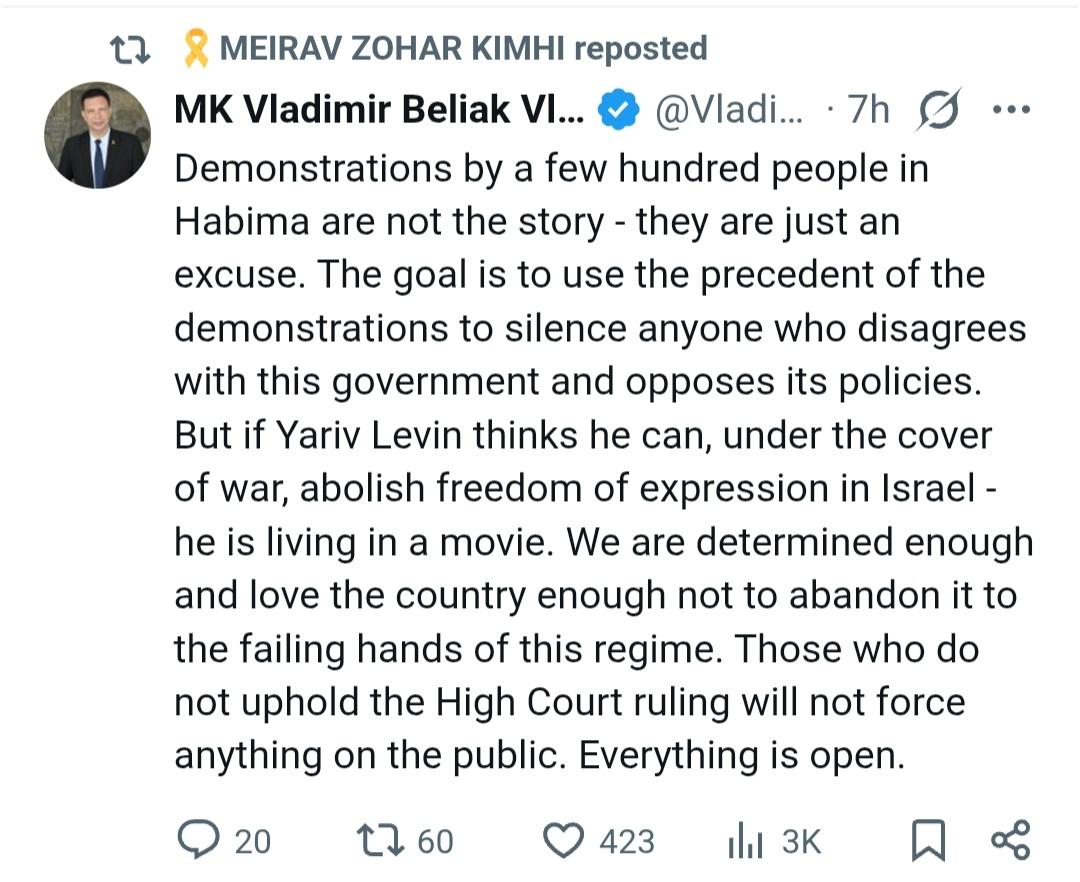Open MEIRAV ZOHAR KIMHI reposted link
Viewport: 1080px width, 882px height.
(462, 48)
